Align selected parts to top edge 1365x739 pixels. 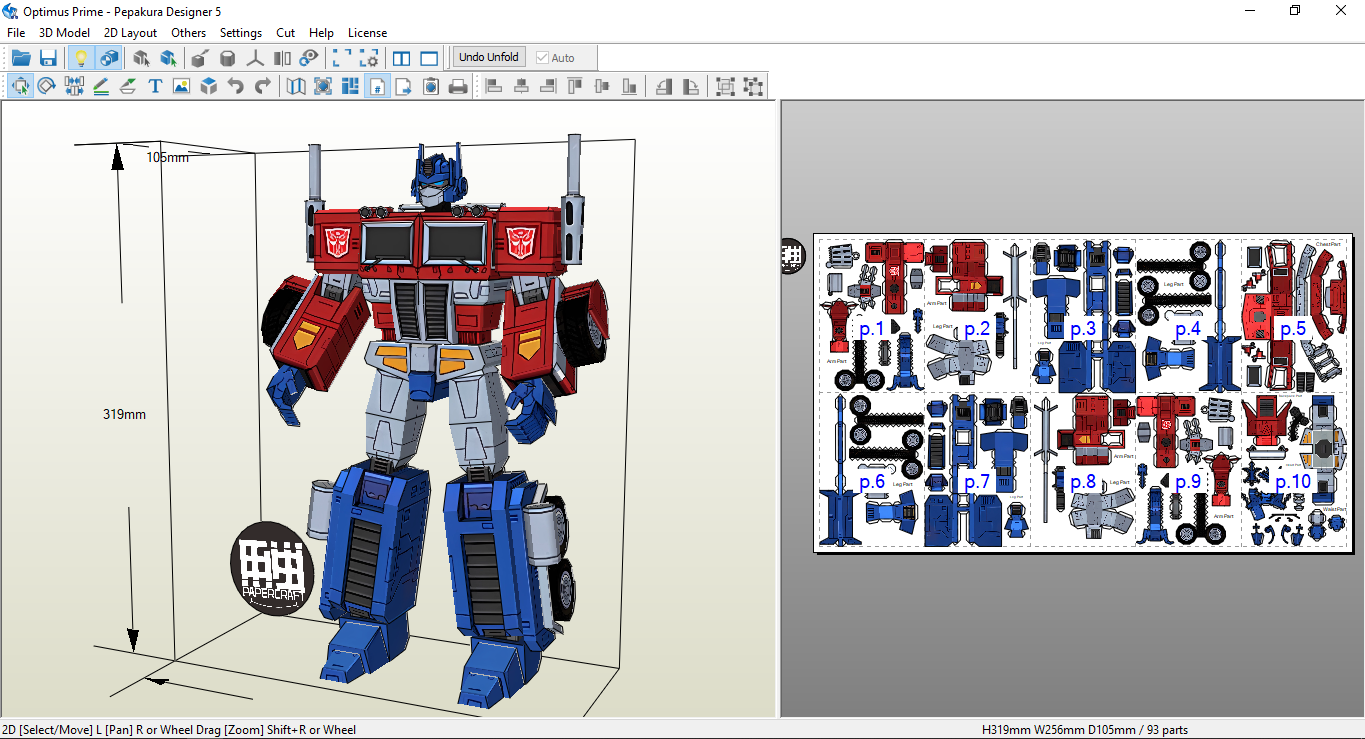[575, 86]
